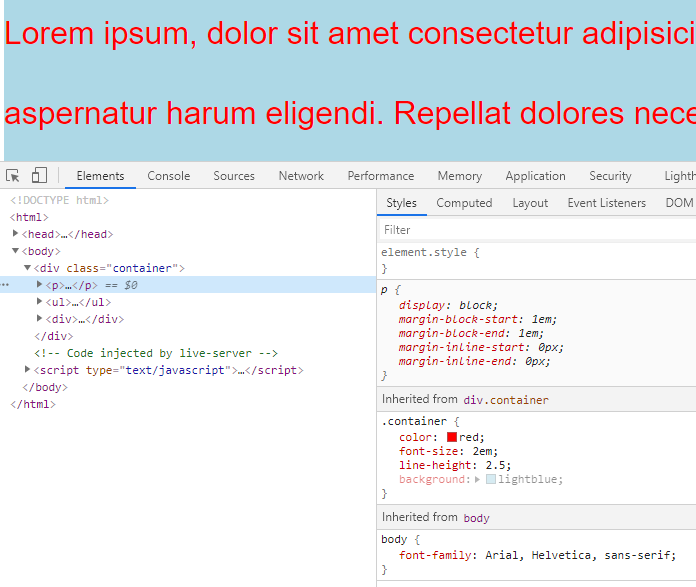Open the Sources panel tab
696x587 pixels.
click(234, 176)
